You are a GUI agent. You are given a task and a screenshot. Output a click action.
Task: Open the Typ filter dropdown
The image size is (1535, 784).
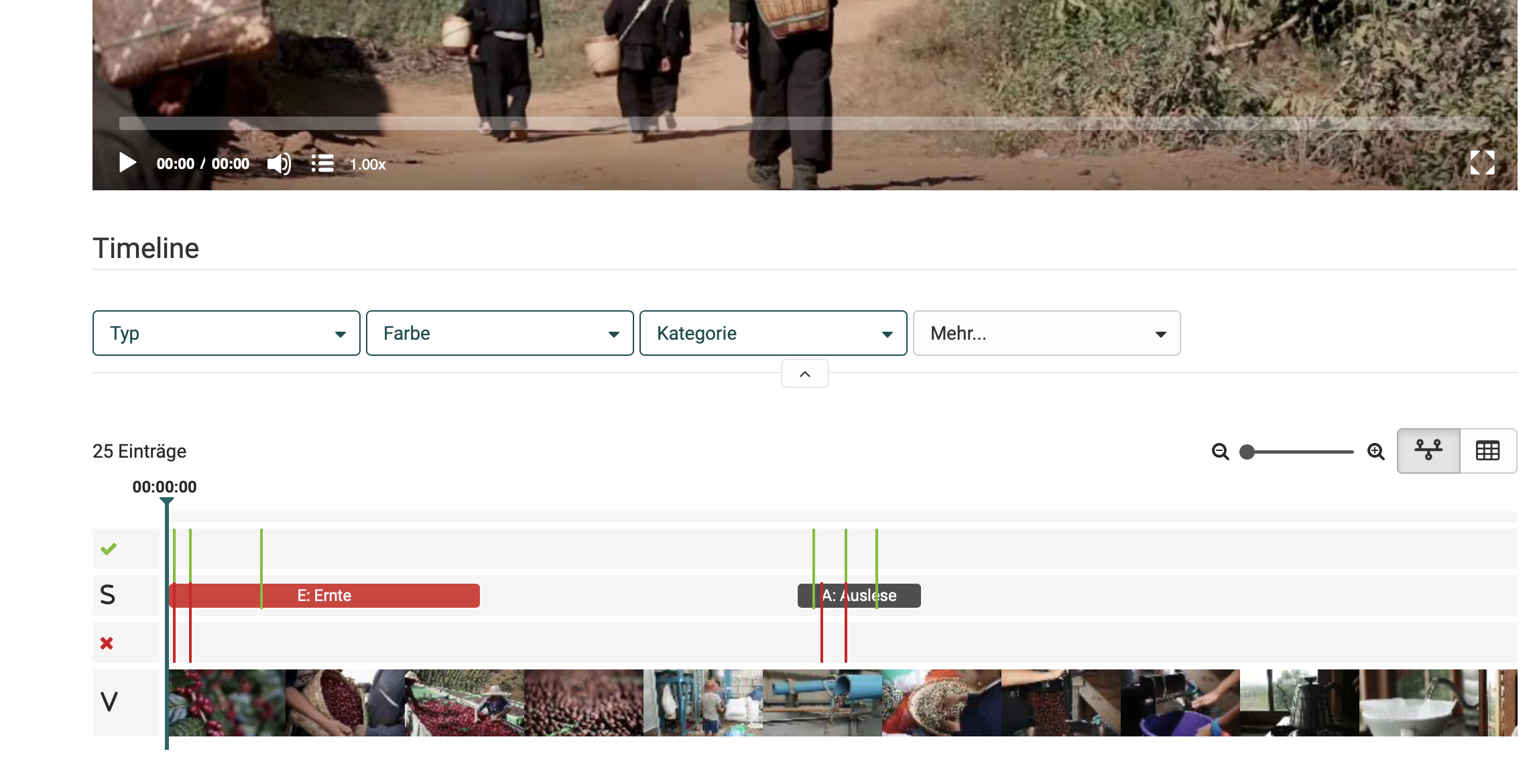(226, 333)
